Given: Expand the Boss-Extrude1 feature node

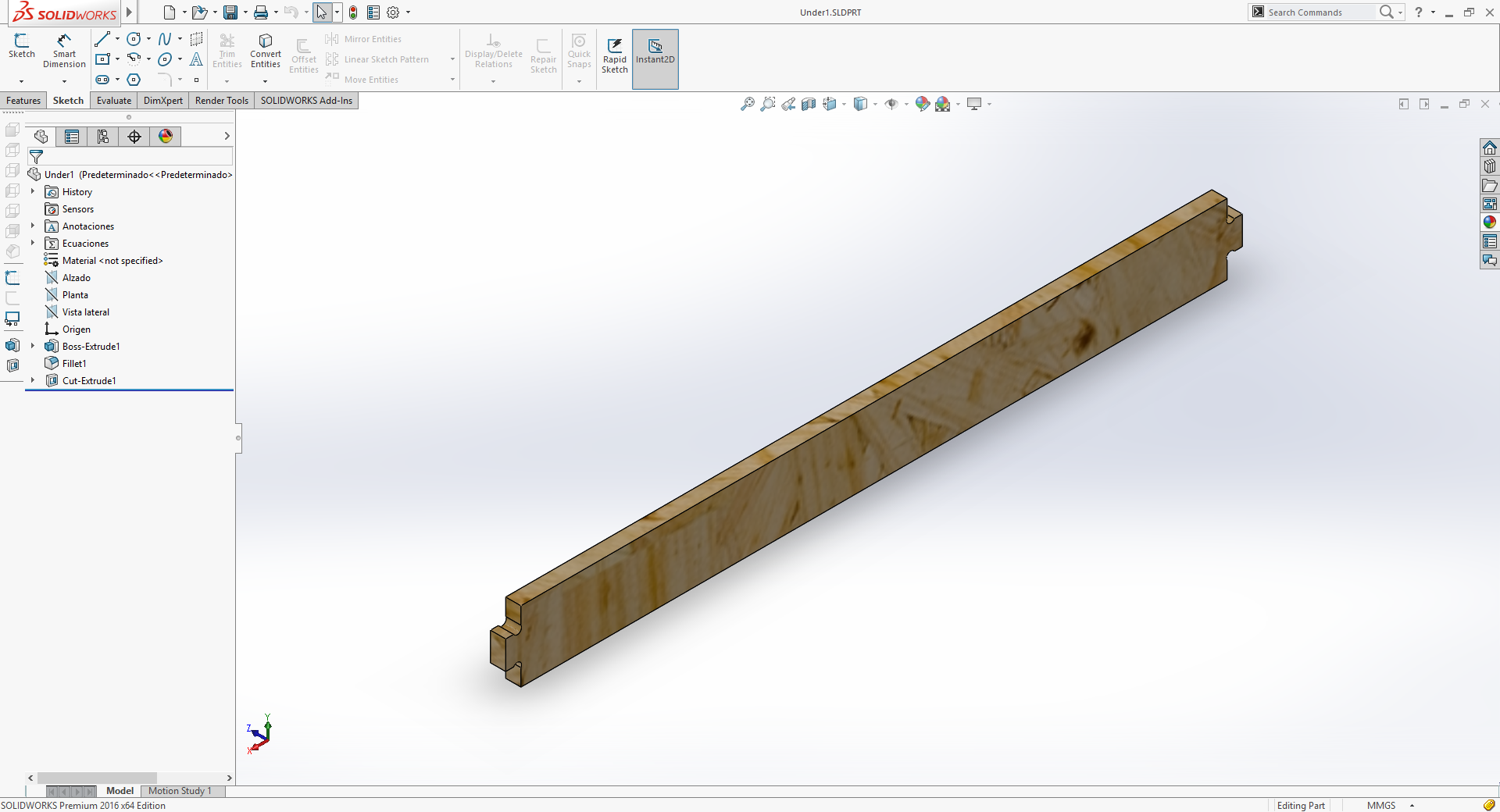Looking at the screenshot, I should pos(33,346).
